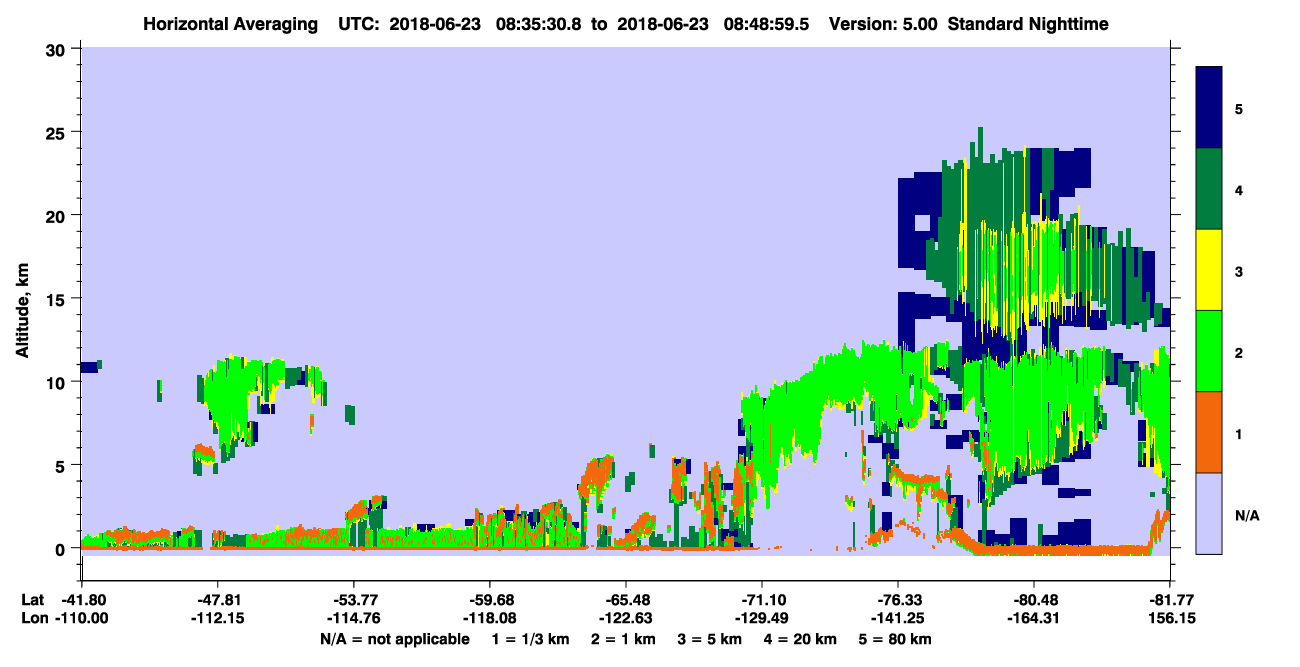Click 'N/A = not applicable' legend text
Image resolution: width=1300 pixels, height=667 pixels.
tap(395, 639)
